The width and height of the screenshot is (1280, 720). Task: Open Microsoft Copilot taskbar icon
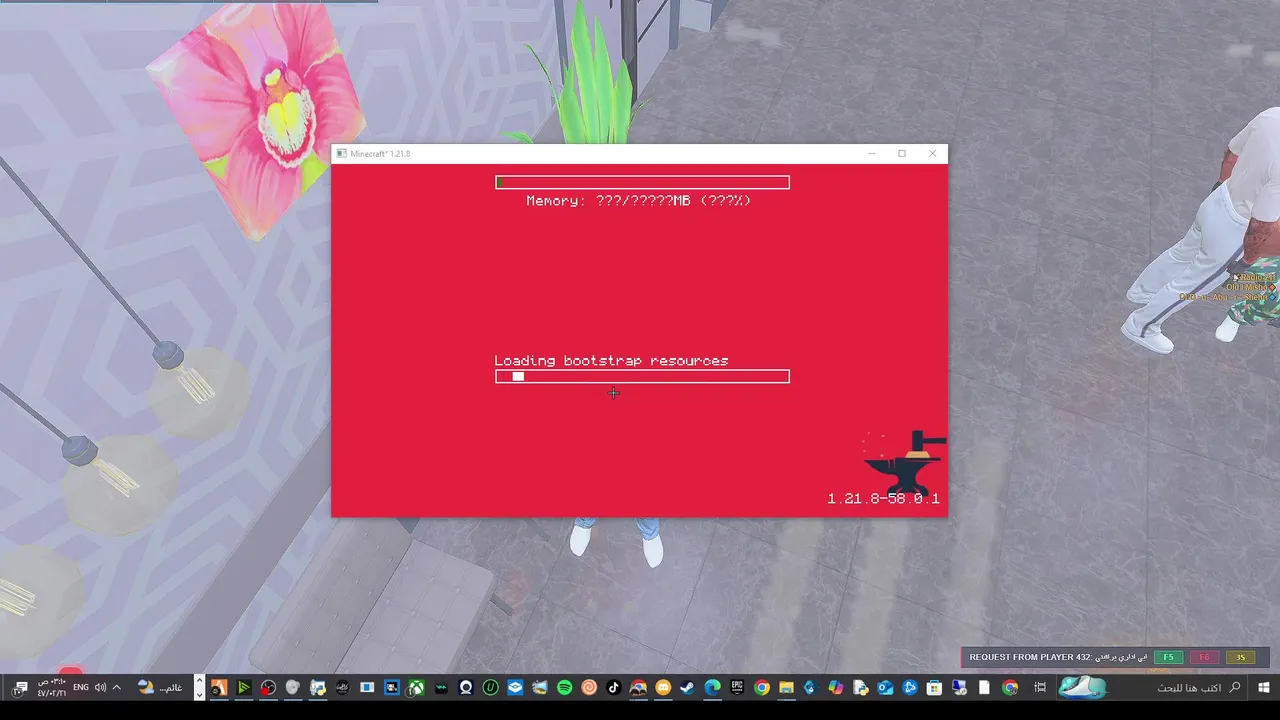pos(835,688)
